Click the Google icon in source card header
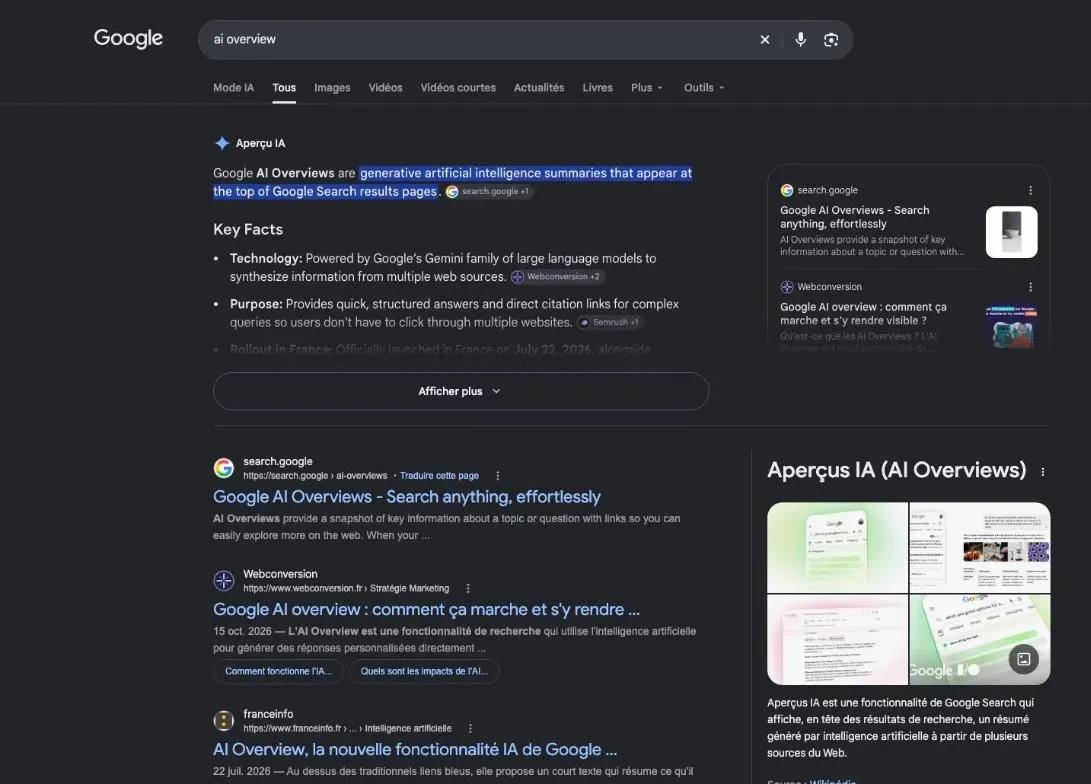 pos(787,191)
